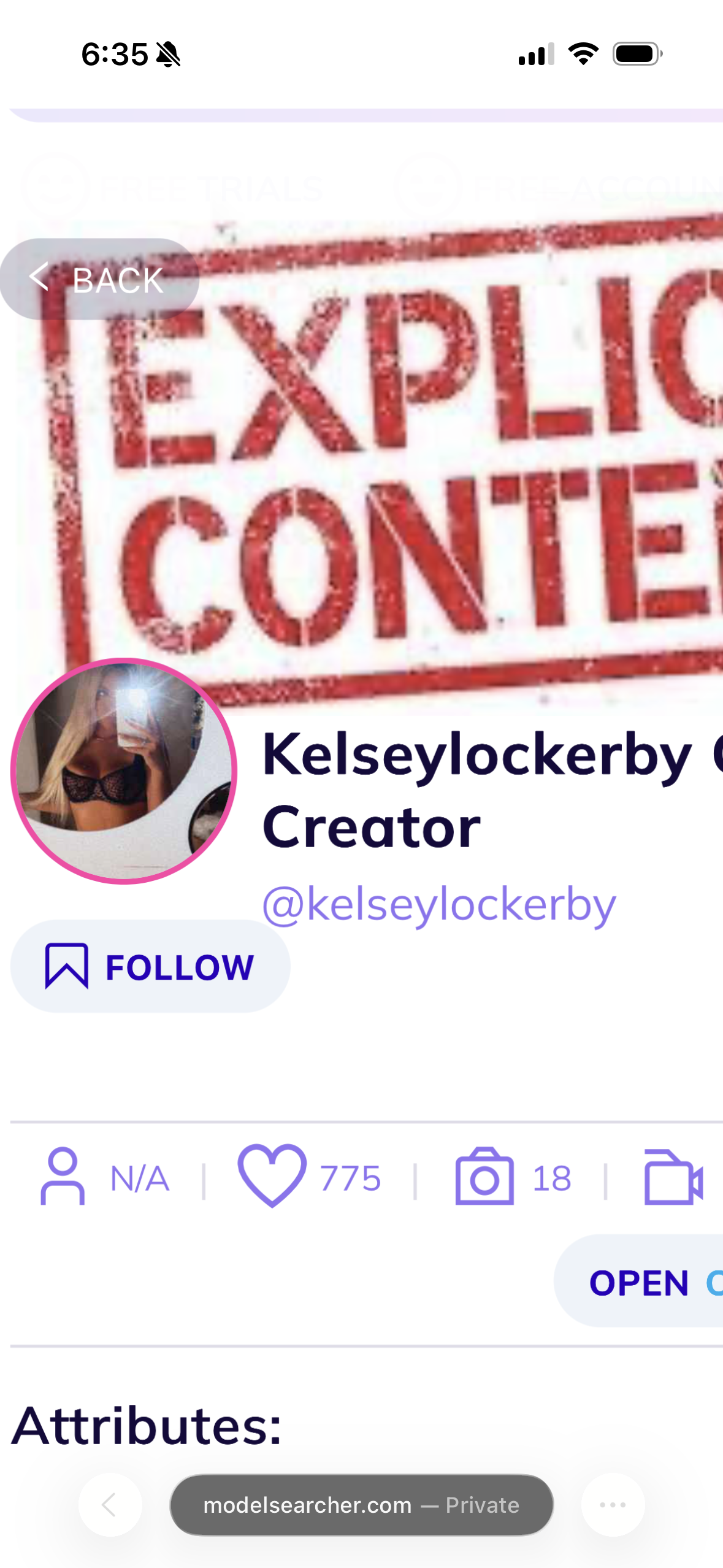Tap the battery status icon
This screenshot has width=723, height=1568.
pos(638,54)
